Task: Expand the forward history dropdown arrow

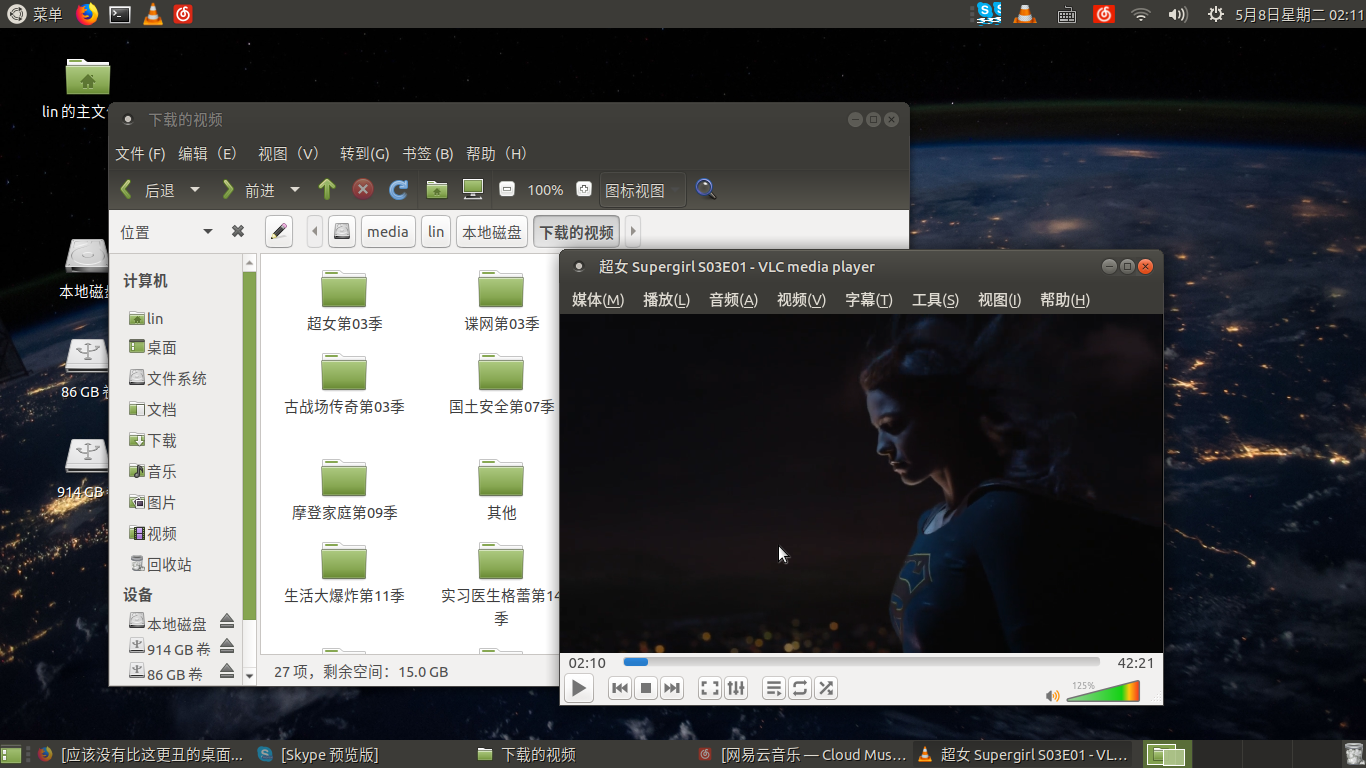Action: 295,189
